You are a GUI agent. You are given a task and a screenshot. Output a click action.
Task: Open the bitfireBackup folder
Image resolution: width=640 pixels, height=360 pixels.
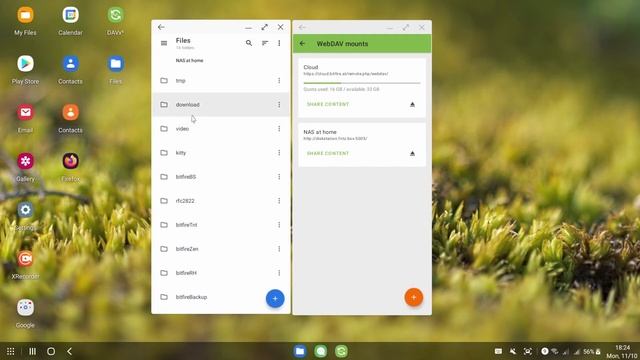click(x=221, y=297)
